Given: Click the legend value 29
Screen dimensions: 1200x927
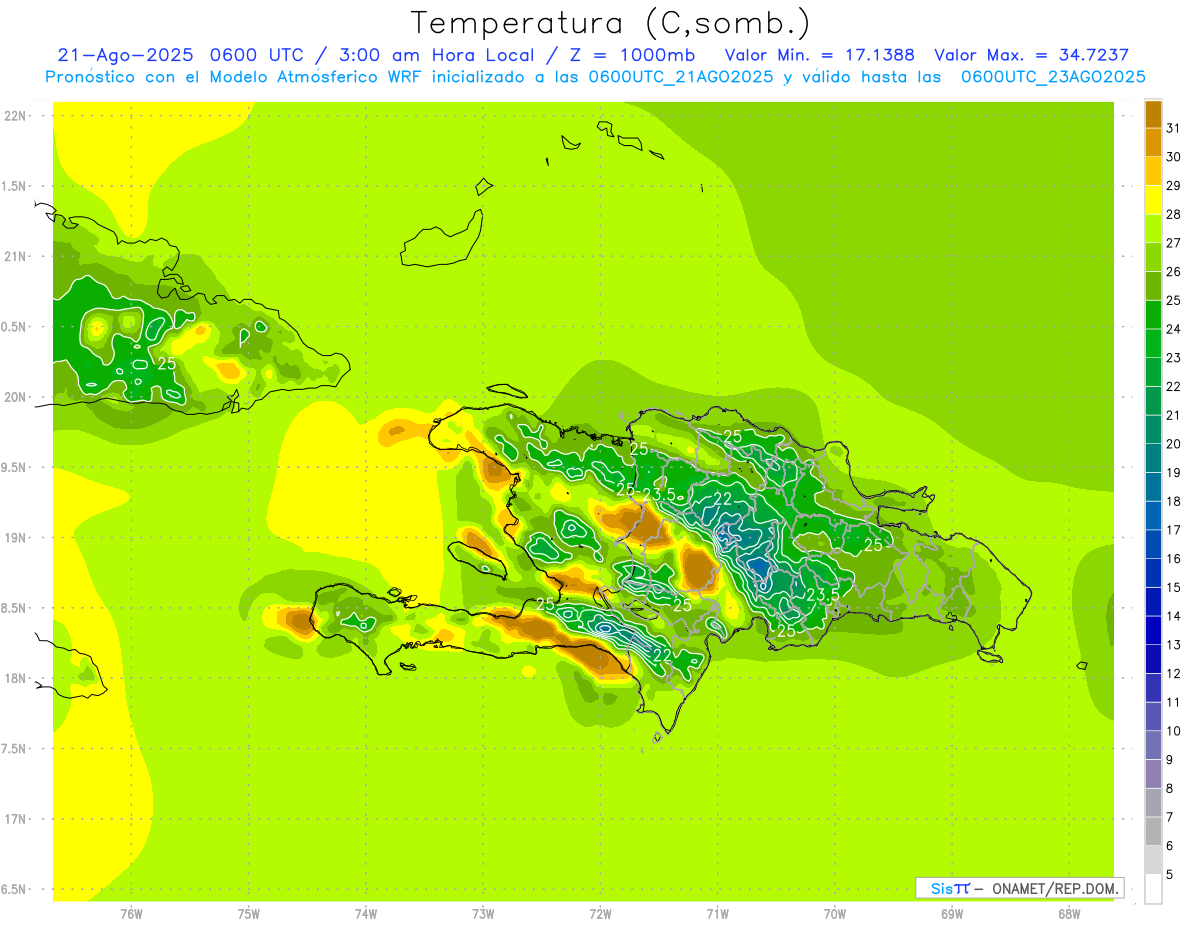Looking at the screenshot, I should 1174,186.
